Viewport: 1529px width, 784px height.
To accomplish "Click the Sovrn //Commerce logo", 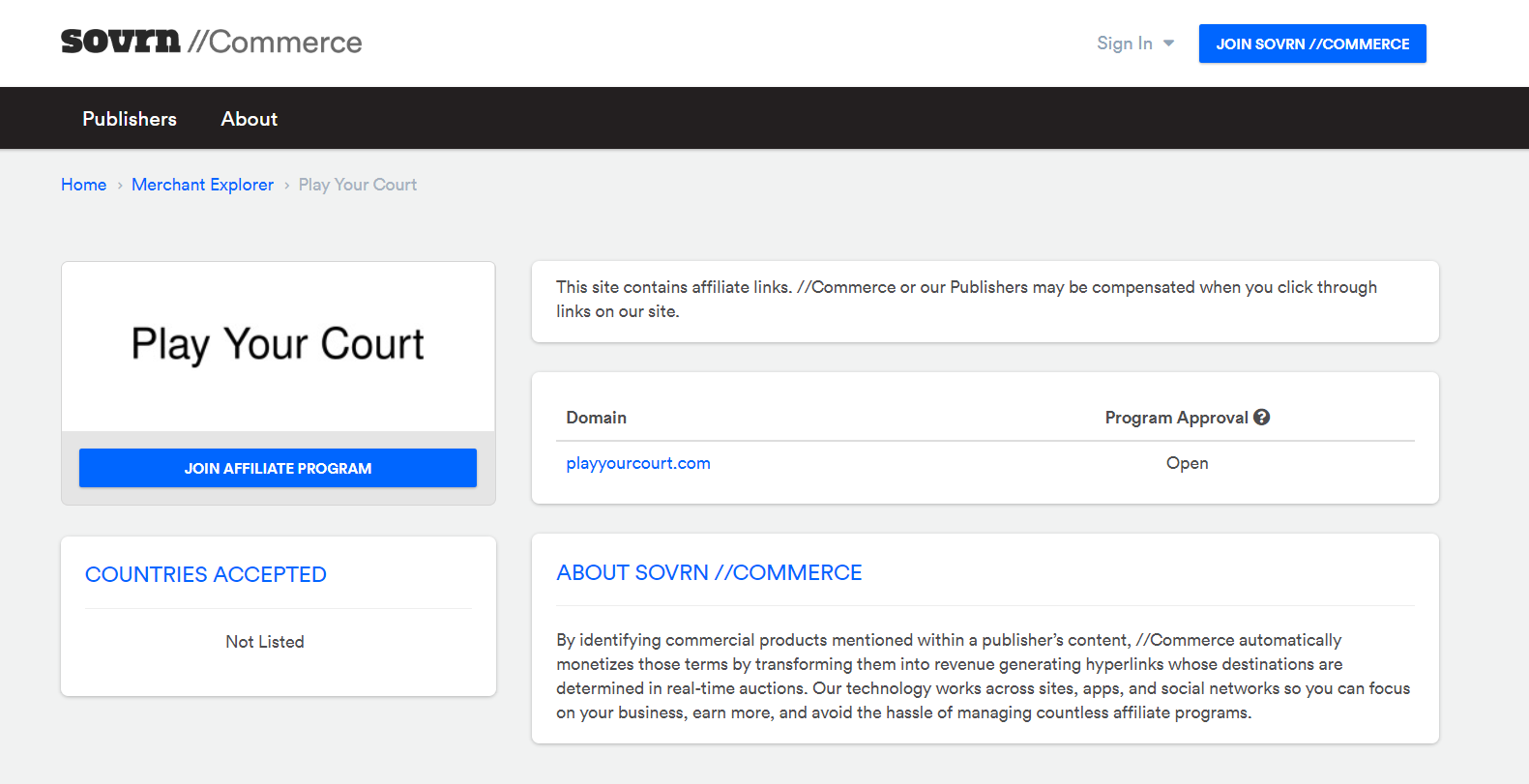I will point(211,42).
